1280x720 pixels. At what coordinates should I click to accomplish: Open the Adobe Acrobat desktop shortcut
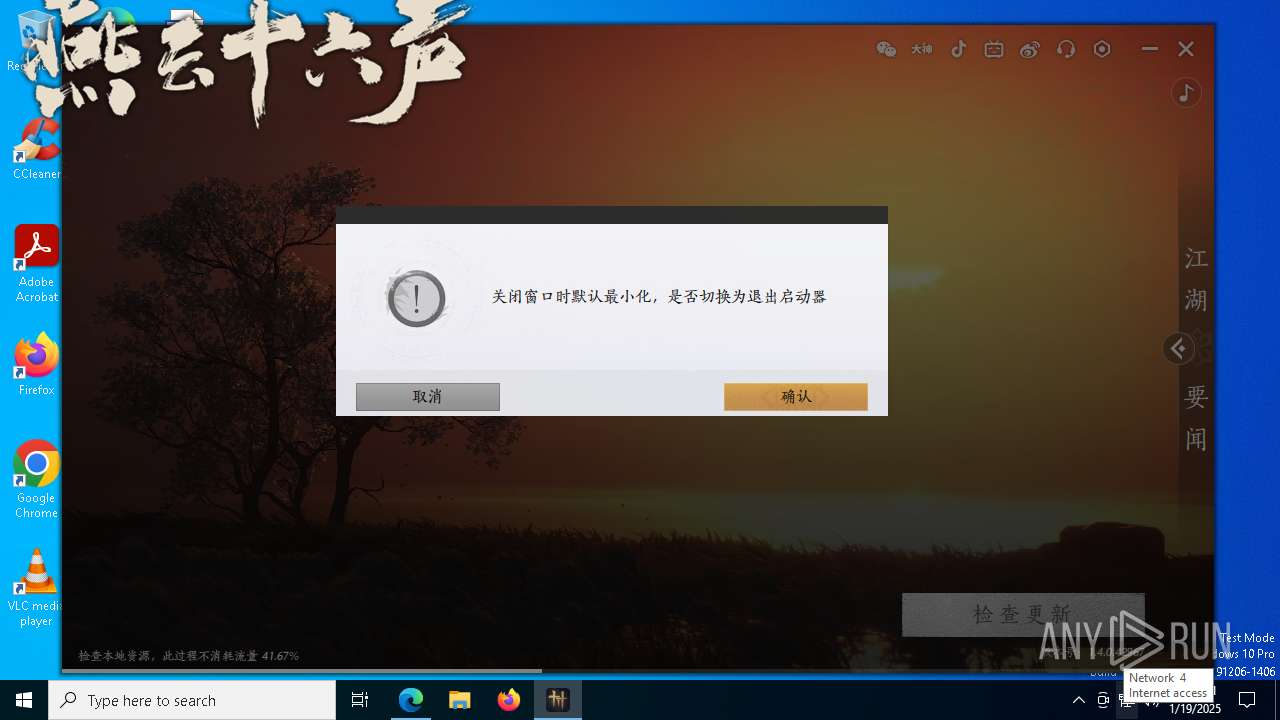pyautogui.click(x=36, y=264)
